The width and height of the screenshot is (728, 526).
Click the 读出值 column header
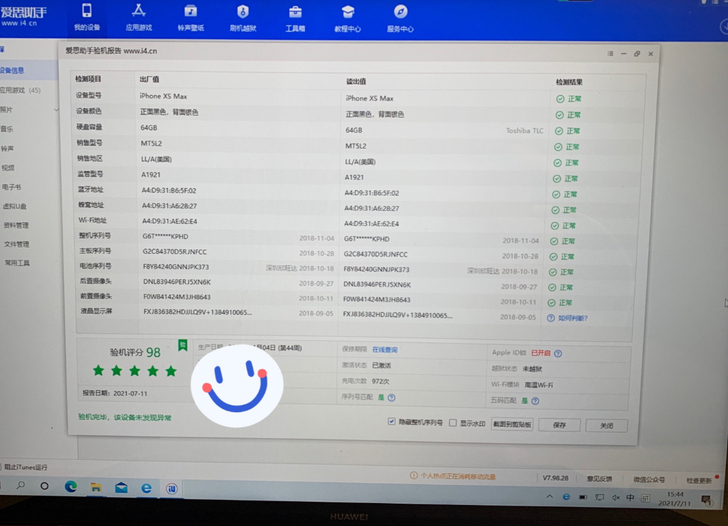[356, 81]
